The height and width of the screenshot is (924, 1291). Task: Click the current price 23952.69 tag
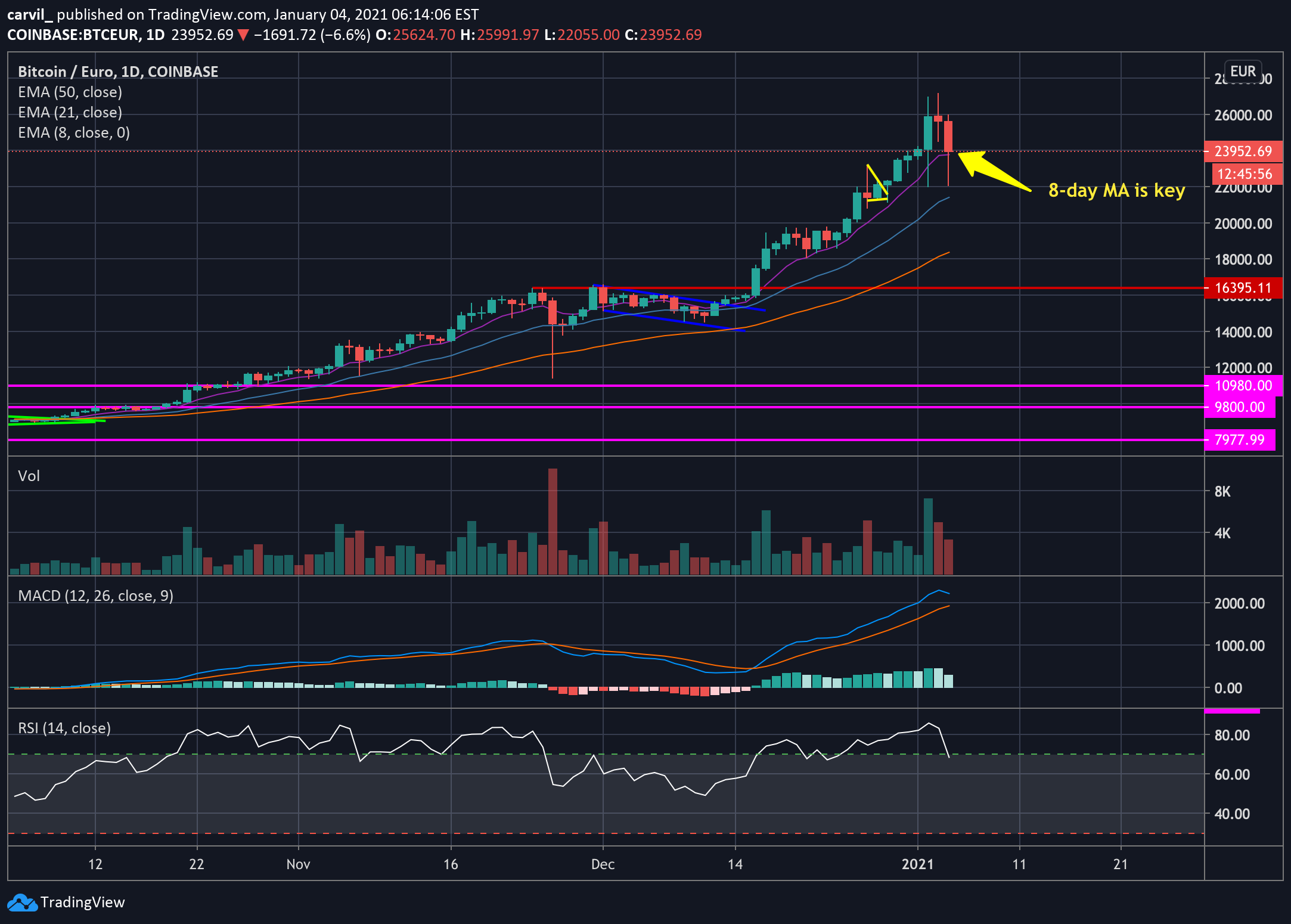tap(1243, 151)
